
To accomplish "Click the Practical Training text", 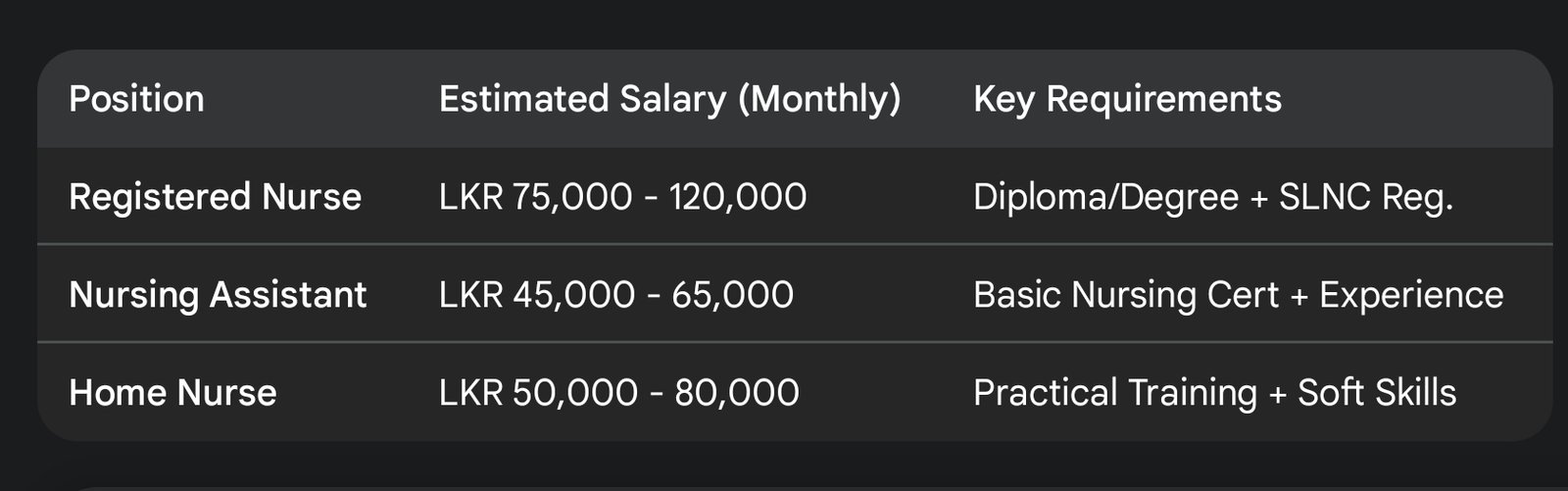I will coord(1114,393).
